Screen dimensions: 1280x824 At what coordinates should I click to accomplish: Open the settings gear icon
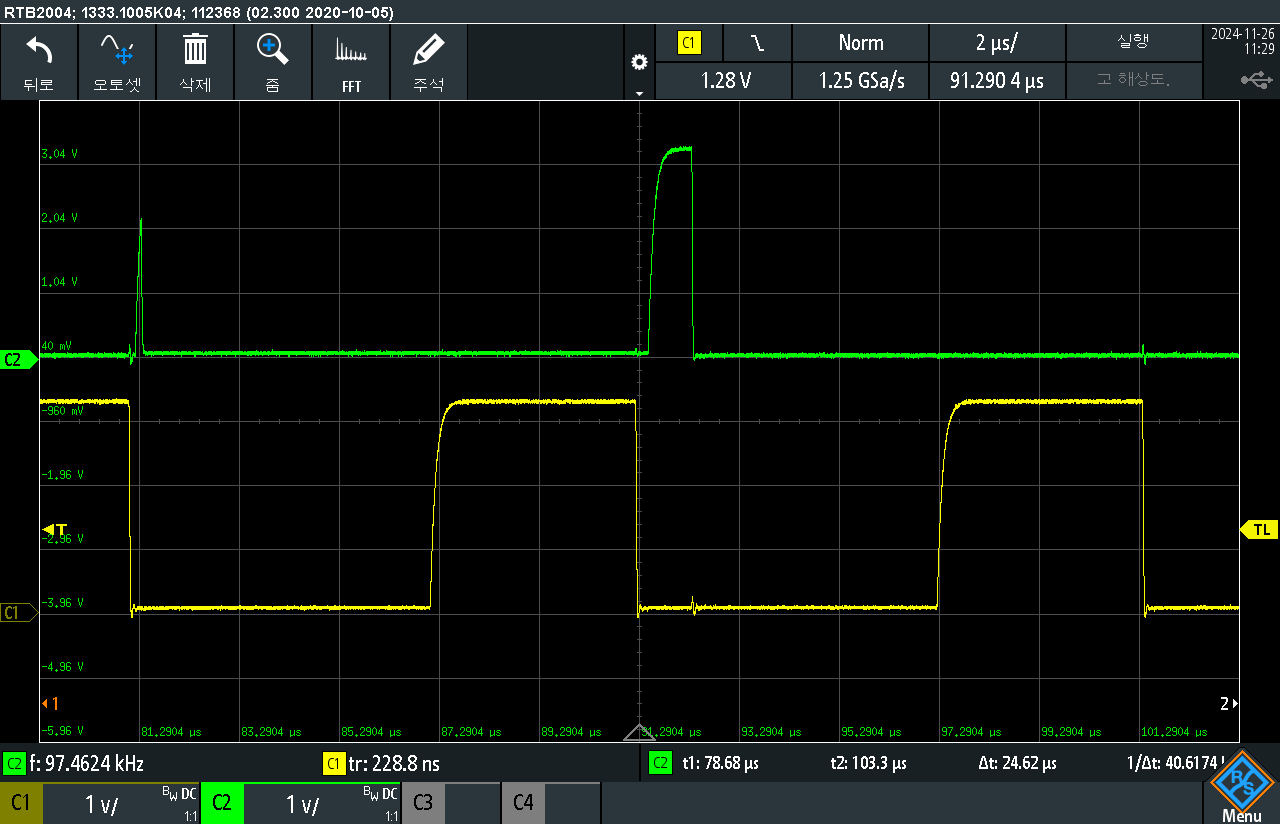click(639, 61)
